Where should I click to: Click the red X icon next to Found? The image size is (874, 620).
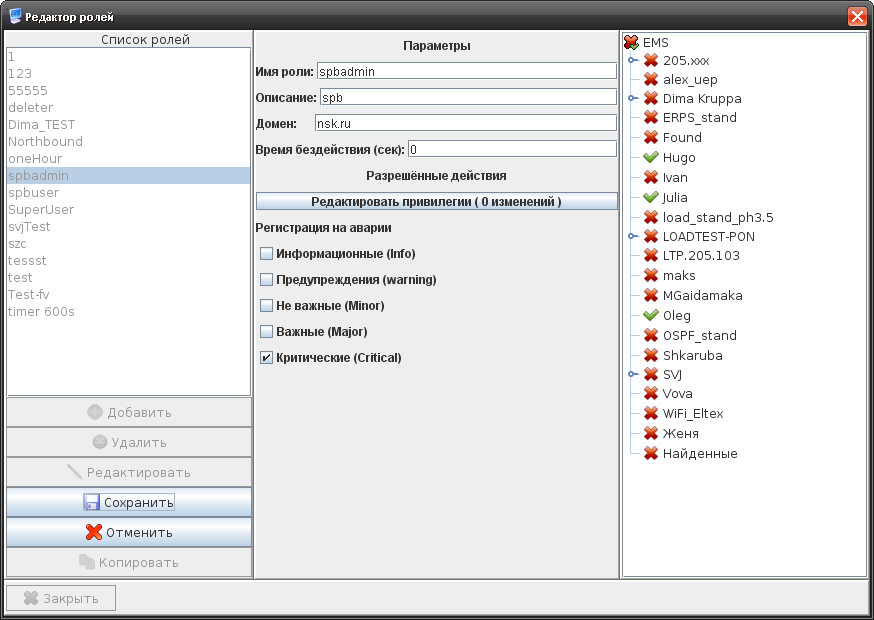pyautogui.click(x=650, y=138)
